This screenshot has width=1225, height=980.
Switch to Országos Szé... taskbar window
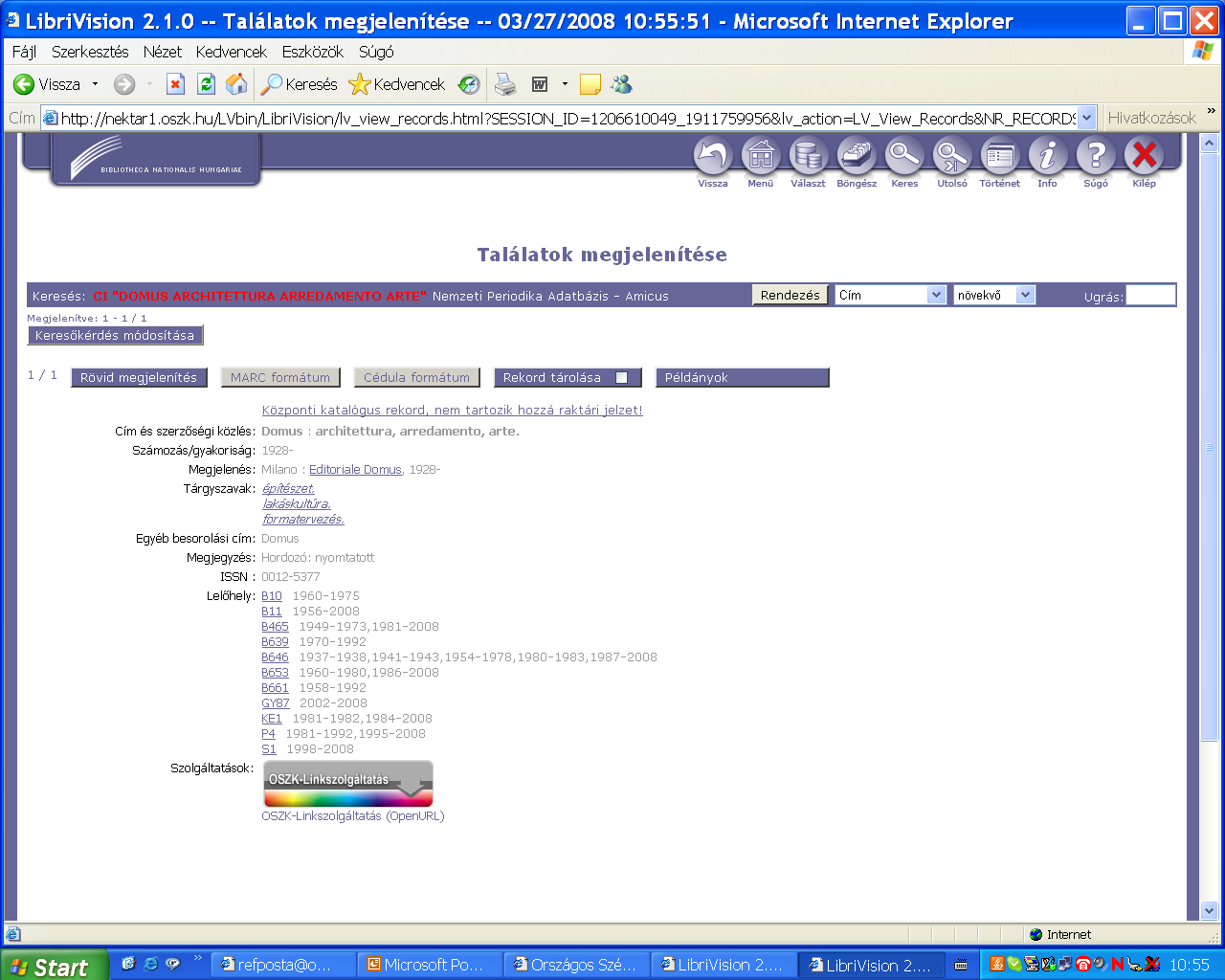tap(578, 965)
